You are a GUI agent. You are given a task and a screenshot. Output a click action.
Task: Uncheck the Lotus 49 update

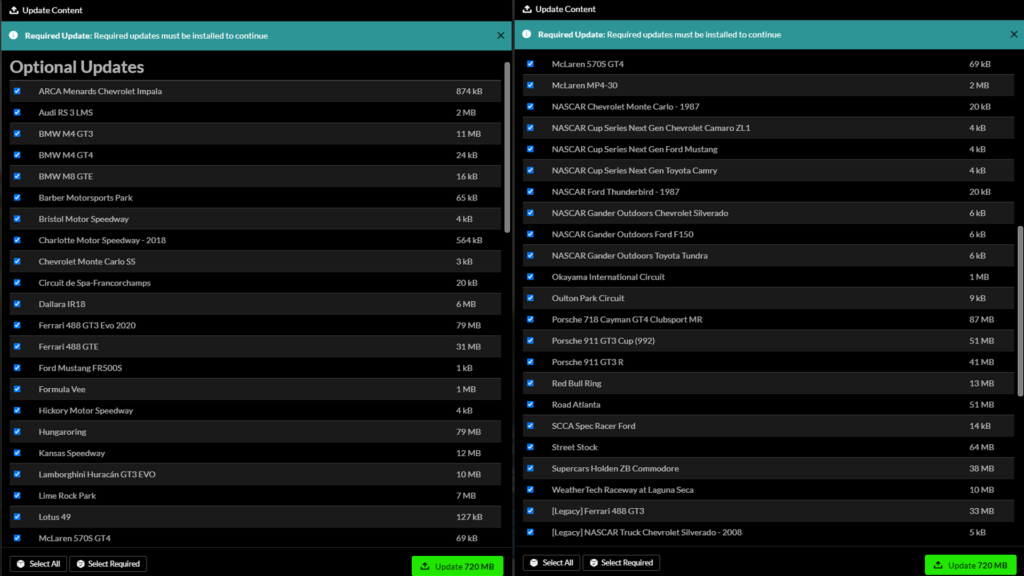pyautogui.click(x=17, y=517)
